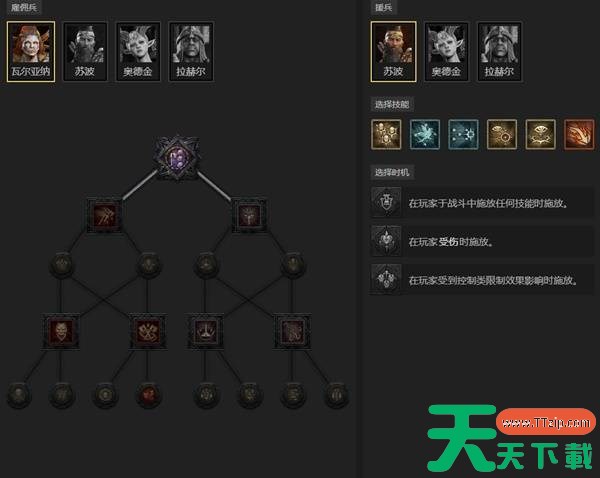Viewport: 600px width, 478px height.
Task: Select the teal scattered-dots skill icon
Action: pos(463,134)
